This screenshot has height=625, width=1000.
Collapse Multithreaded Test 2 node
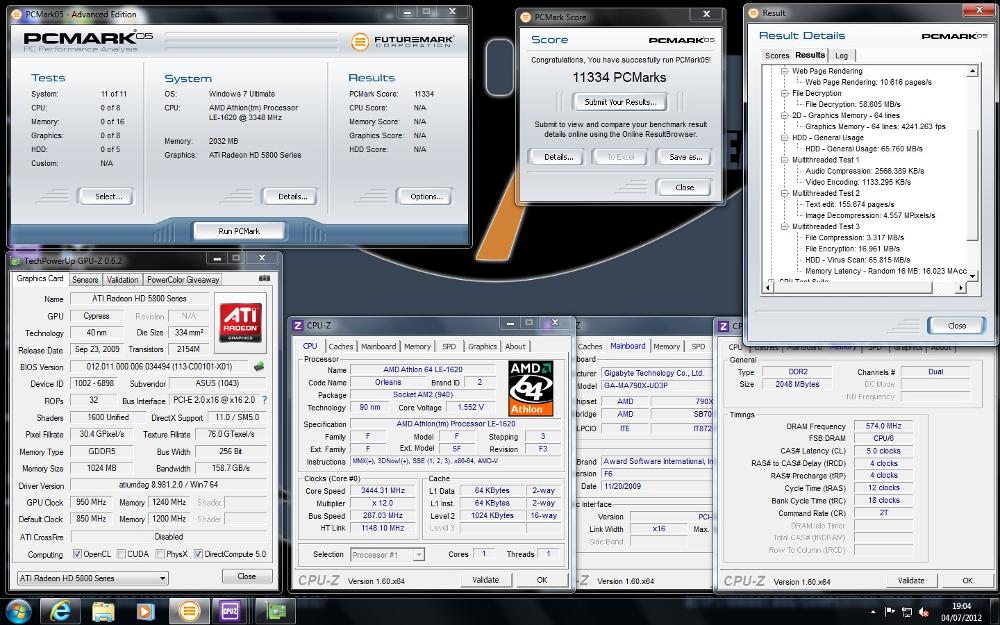point(785,193)
